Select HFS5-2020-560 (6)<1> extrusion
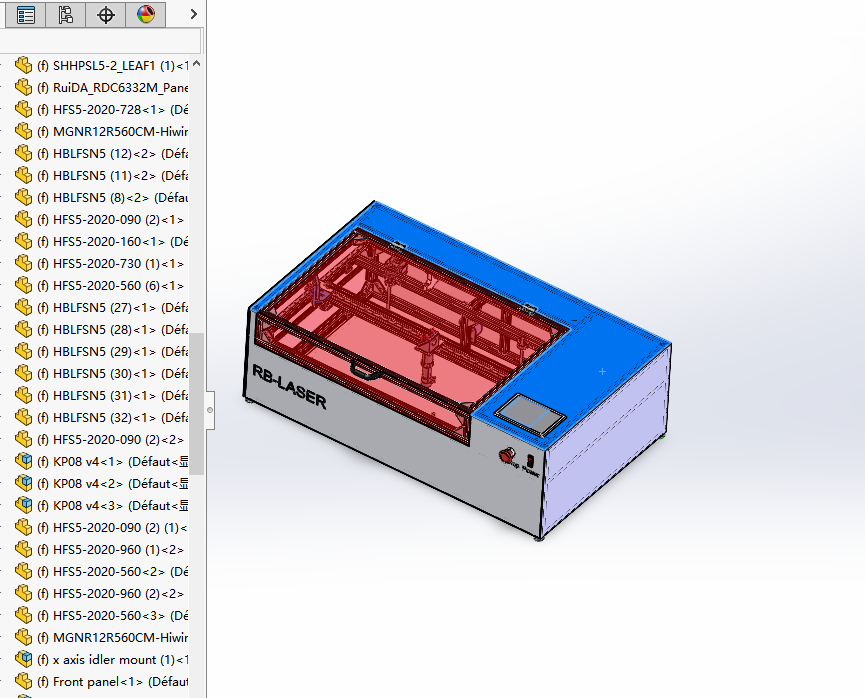Image resolution: width=865 pixels, height=698 pixels. pyautogui.click(x=110, y=286)
